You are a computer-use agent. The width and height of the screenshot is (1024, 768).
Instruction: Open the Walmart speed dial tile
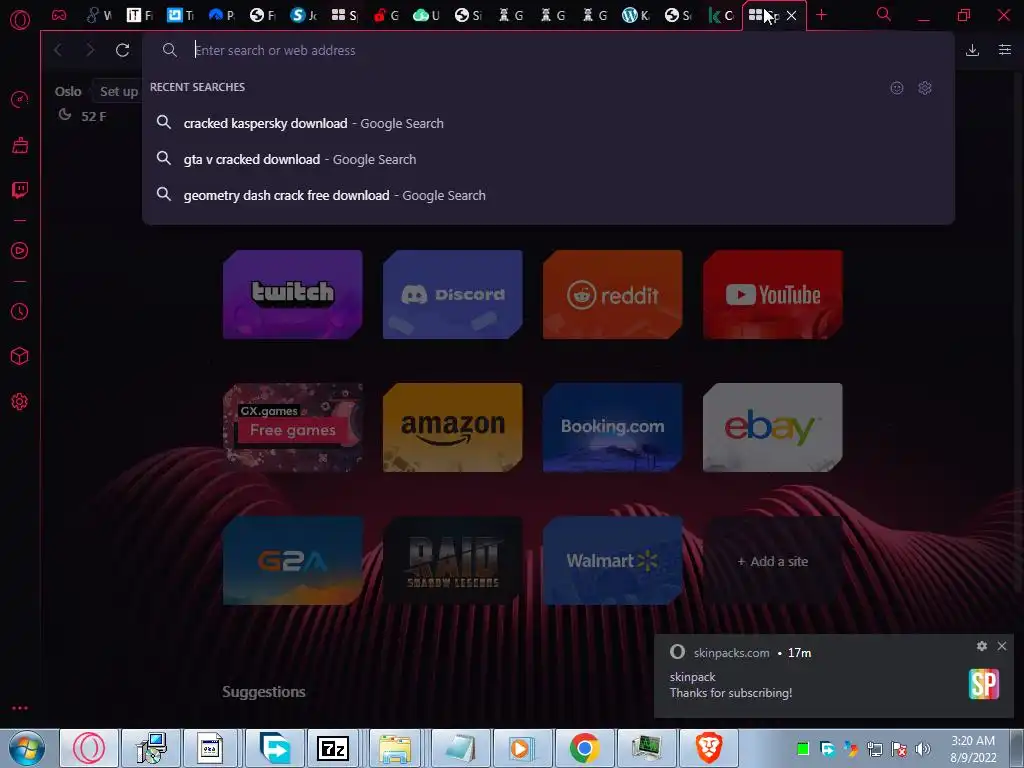point(613,561)
